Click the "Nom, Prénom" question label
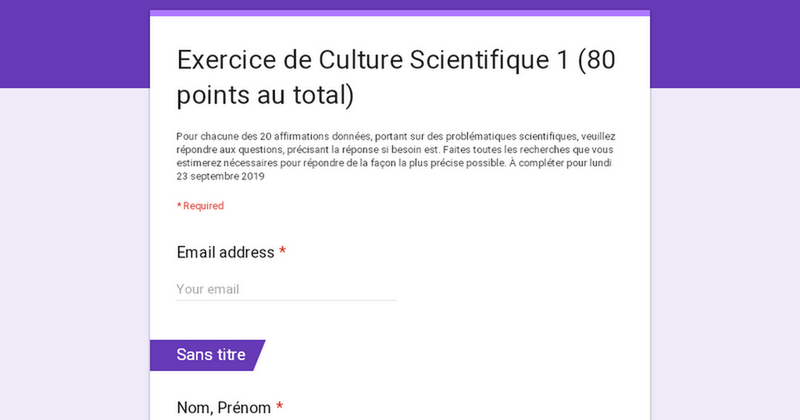The image size is (800, 420). coord(223,407)
